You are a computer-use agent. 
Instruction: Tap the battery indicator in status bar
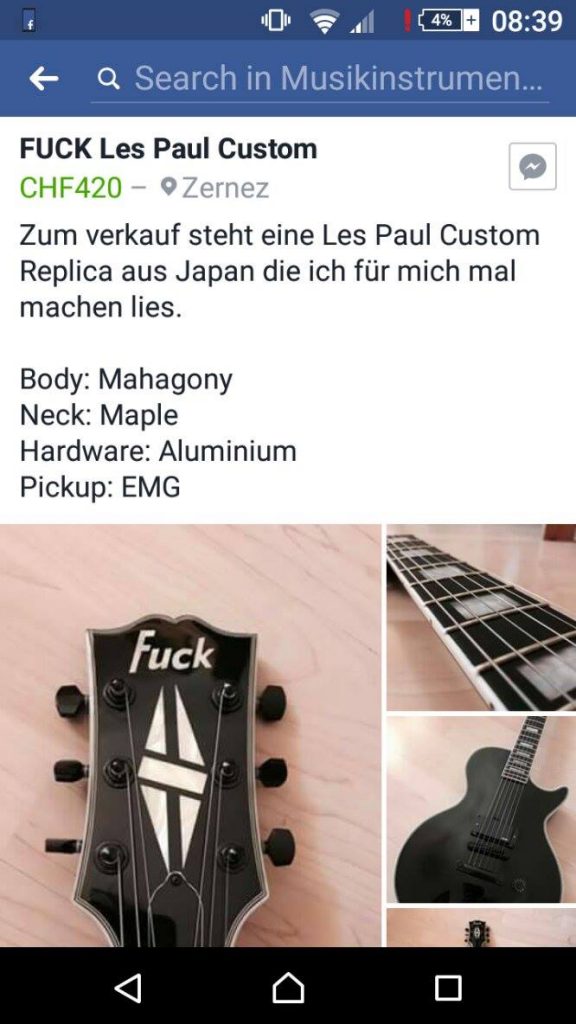[x=448, y=20]
